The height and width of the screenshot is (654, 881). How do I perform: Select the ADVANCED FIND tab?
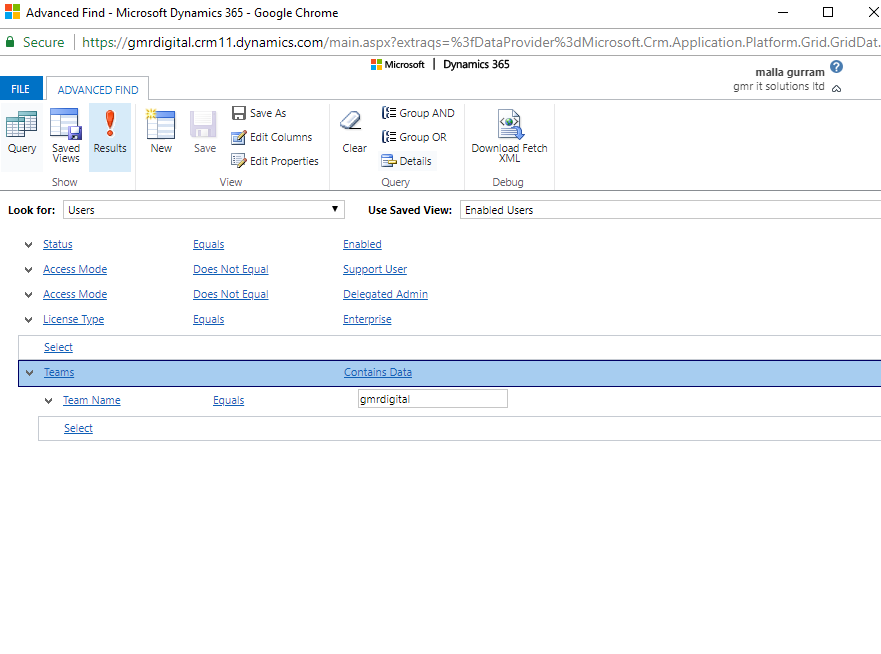pos(98,90)
